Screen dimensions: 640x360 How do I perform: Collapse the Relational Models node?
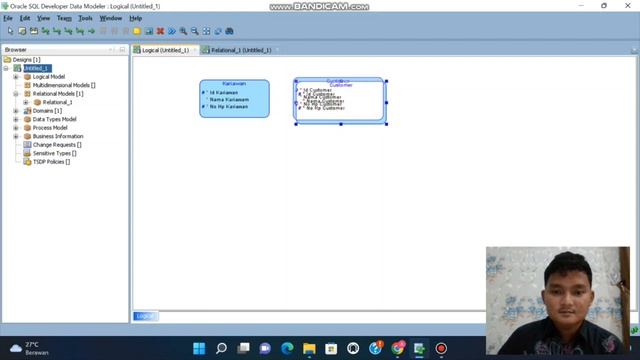(16, 94)
